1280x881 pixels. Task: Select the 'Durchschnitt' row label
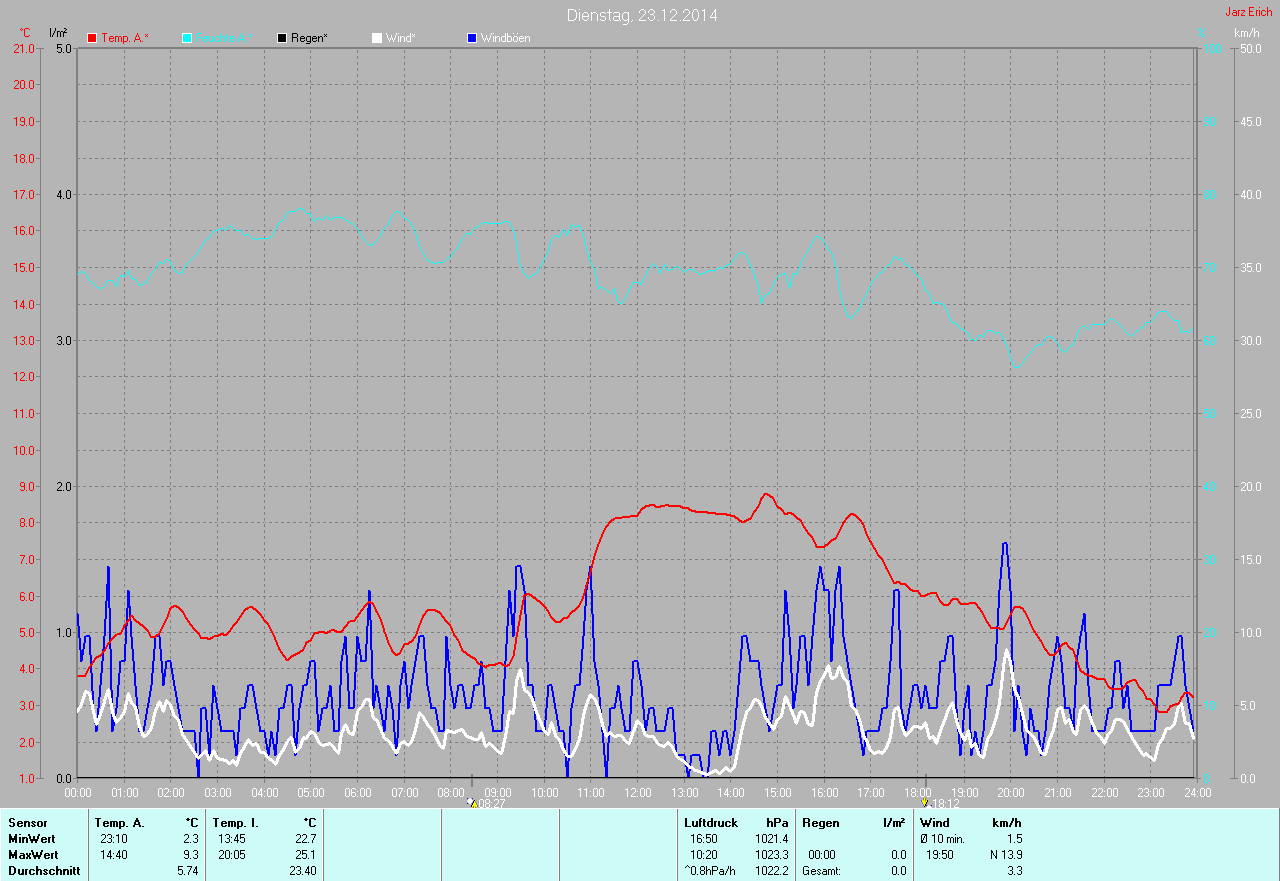tap(44, 870)
